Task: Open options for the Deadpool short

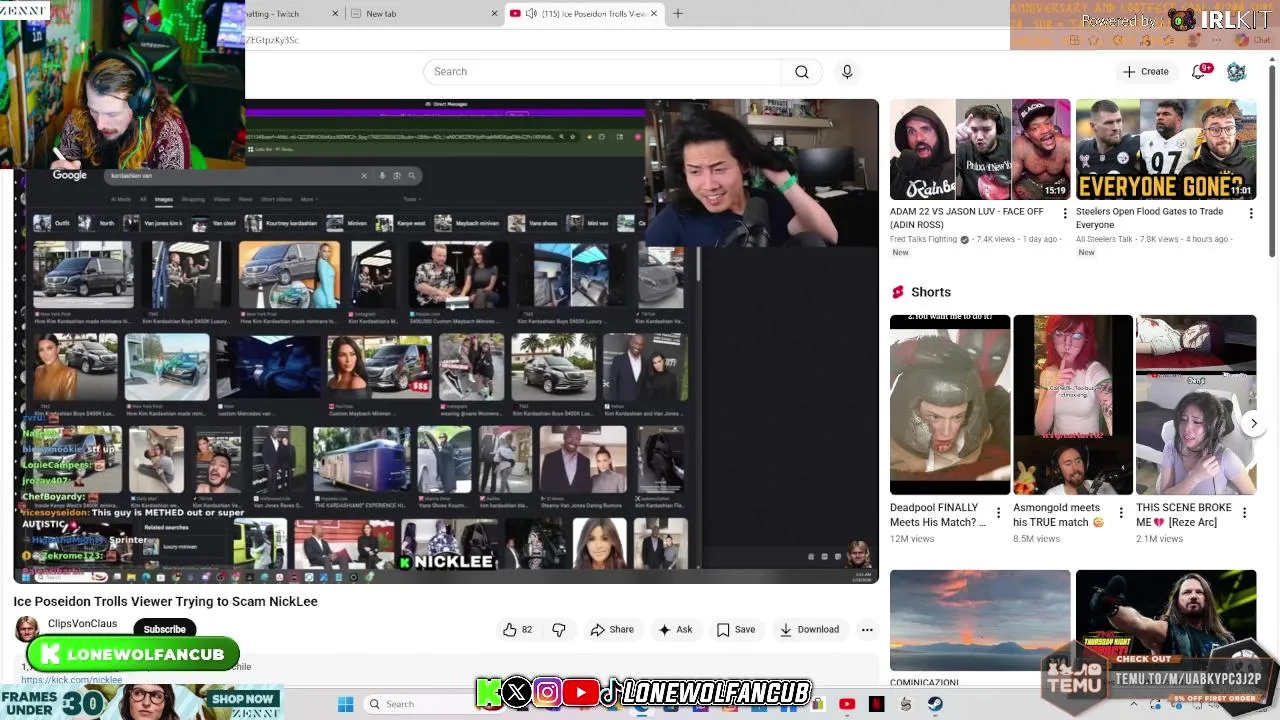Action: 998,513
